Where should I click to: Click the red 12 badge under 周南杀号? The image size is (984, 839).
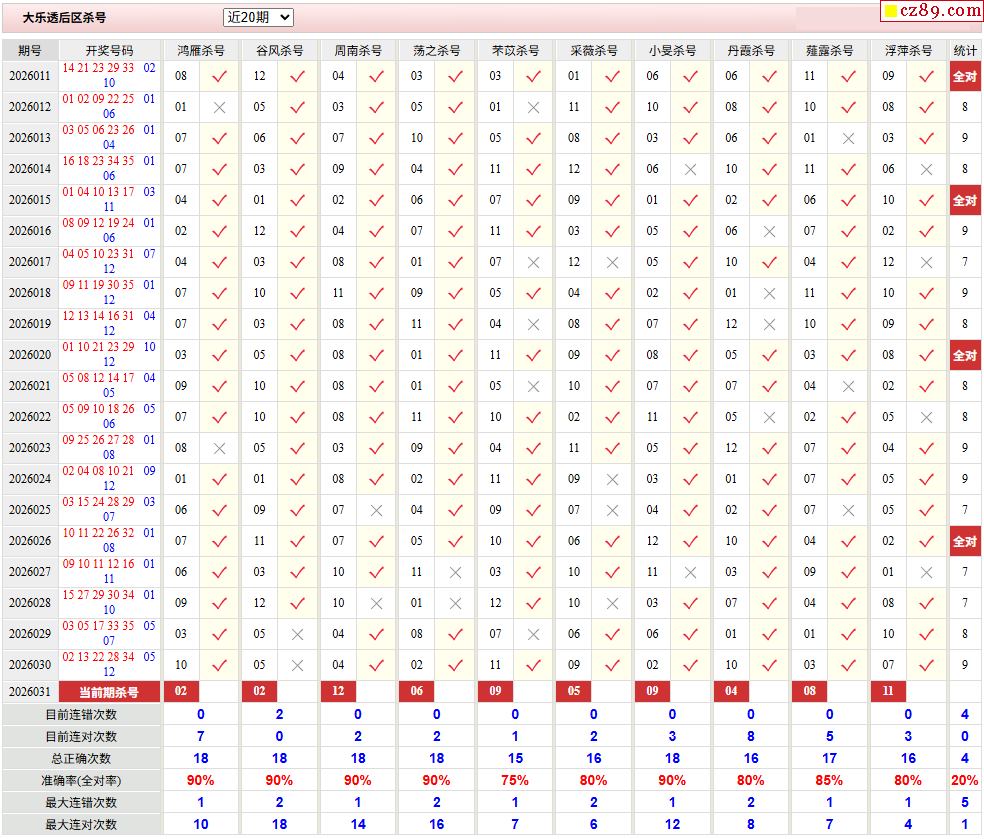338,691
